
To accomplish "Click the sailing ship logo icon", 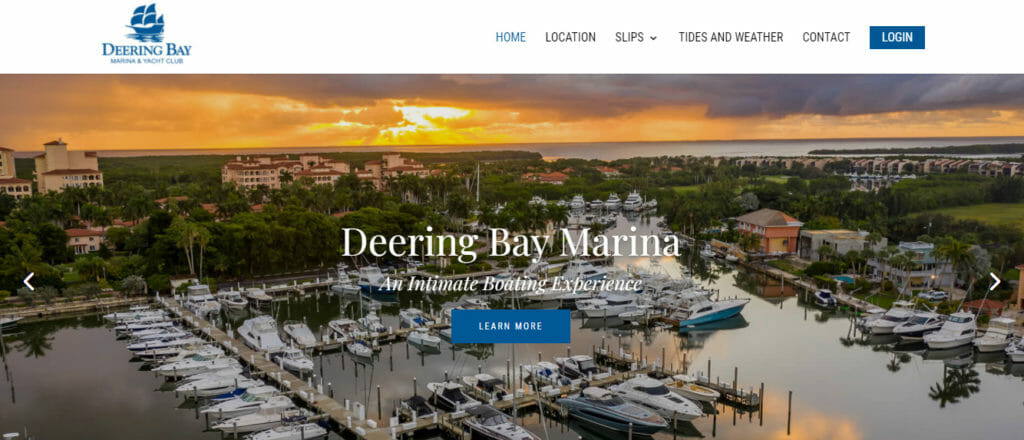I will coord(146,22).
